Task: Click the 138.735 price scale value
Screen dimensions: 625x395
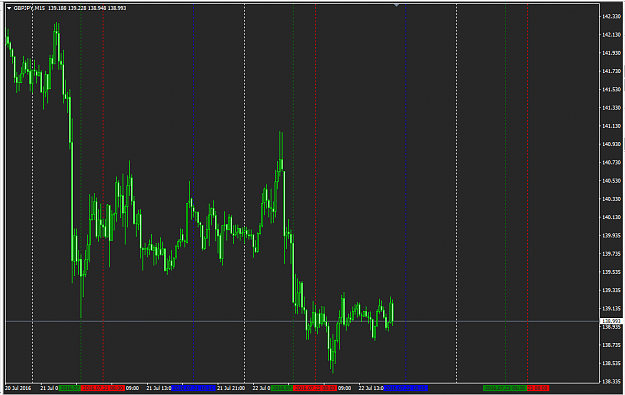Action: tap(612, 345)
